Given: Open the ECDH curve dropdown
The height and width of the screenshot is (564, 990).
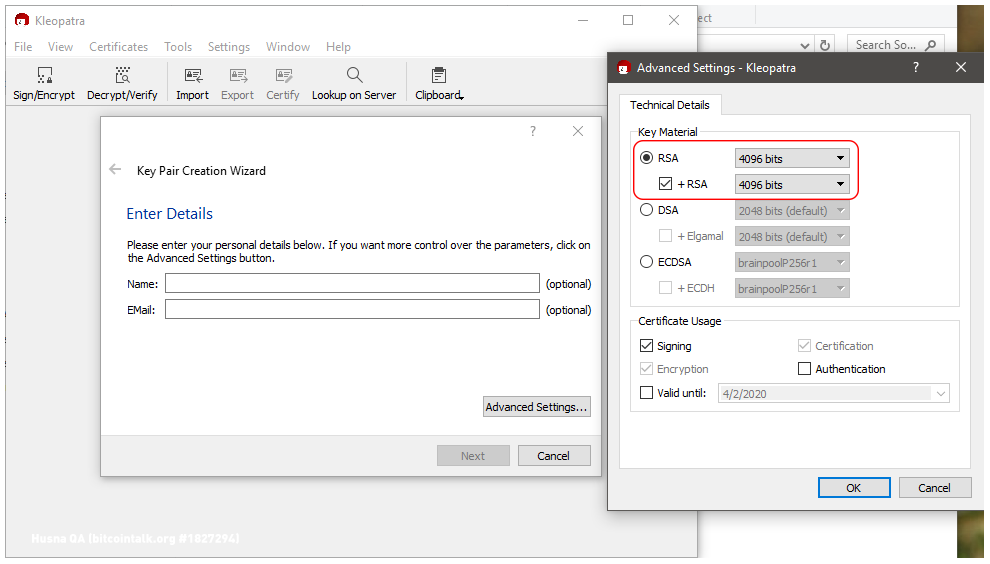Looking at the screenshot, I should pyautogui.click(x=792, y=288).
